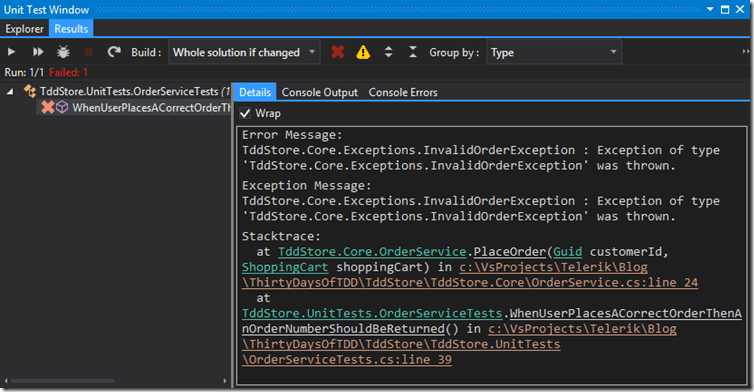Click 'Run: 1/1' status text
This screenshot has width=754, height=392.
pyautogui.click(x=24, y=73)
